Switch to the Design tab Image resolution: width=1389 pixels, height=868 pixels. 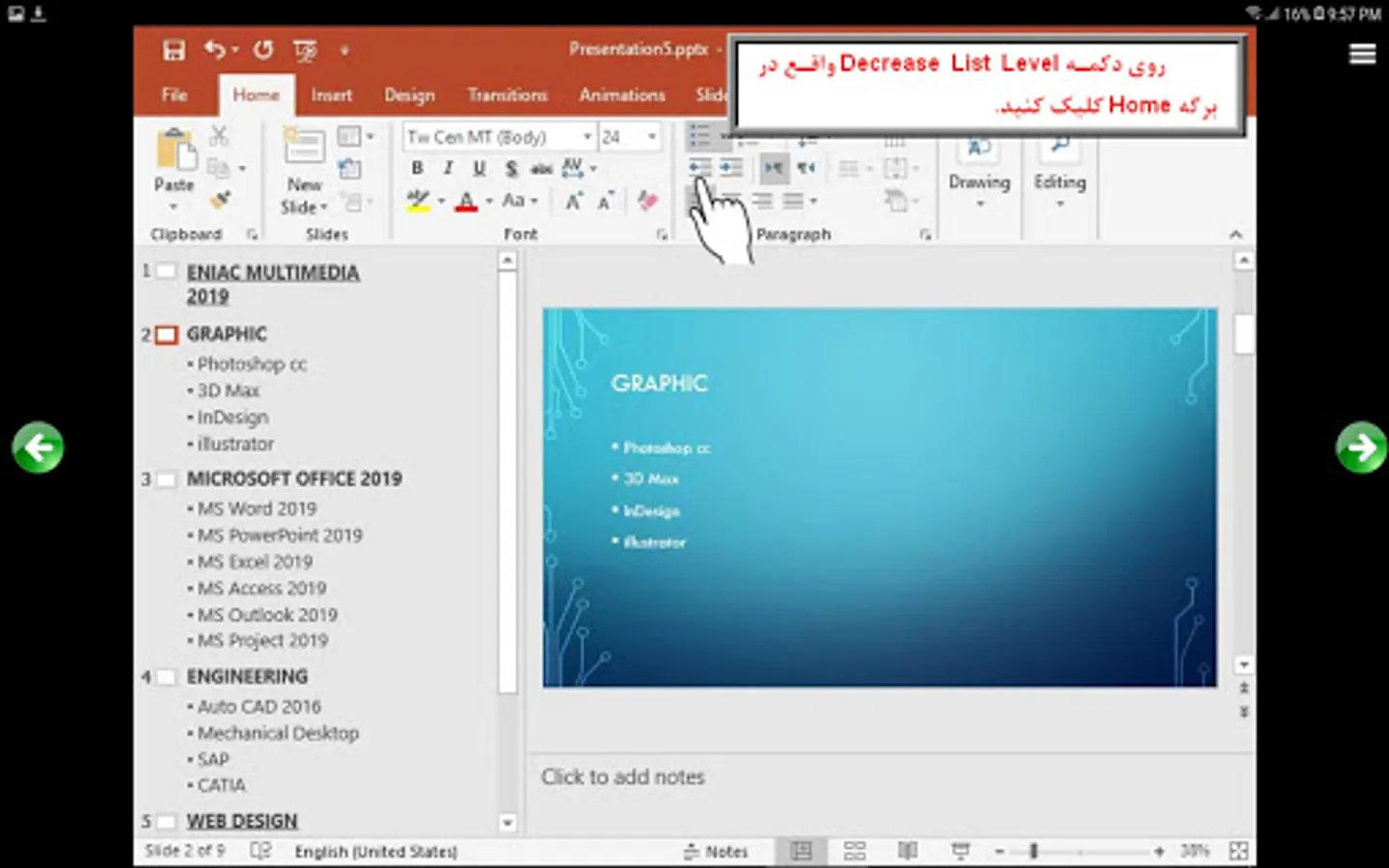click(410, 95)
